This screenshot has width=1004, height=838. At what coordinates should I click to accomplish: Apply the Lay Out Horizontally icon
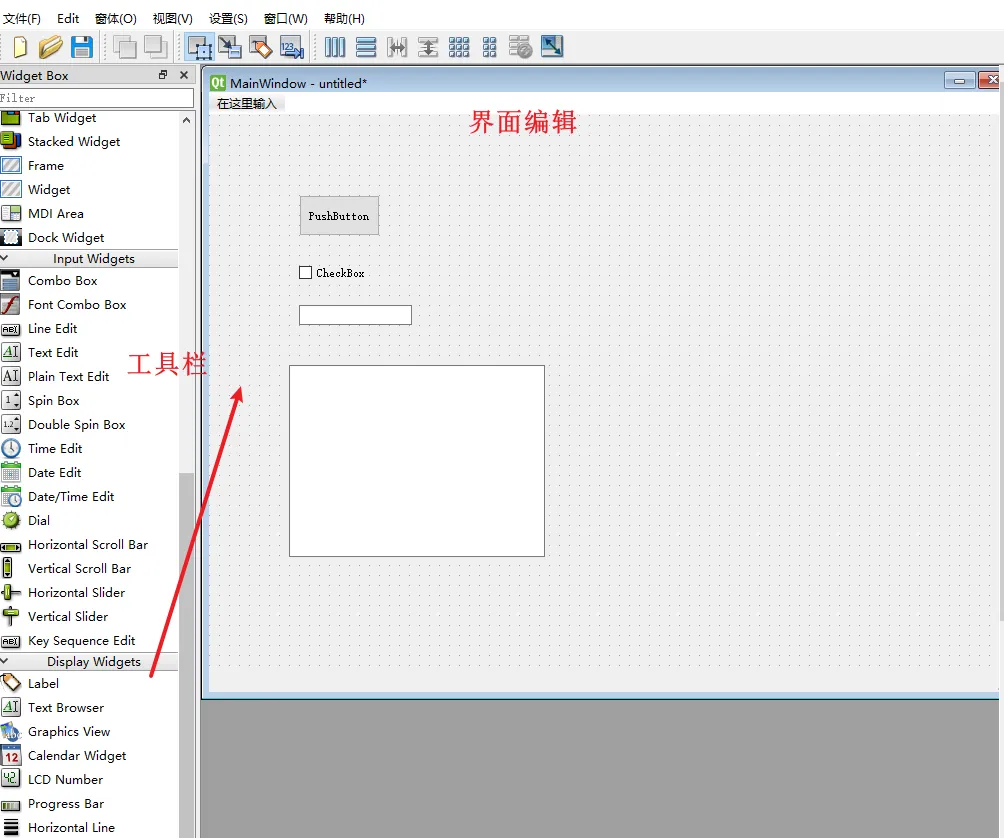pyautogui.click(x=335, y=47)
